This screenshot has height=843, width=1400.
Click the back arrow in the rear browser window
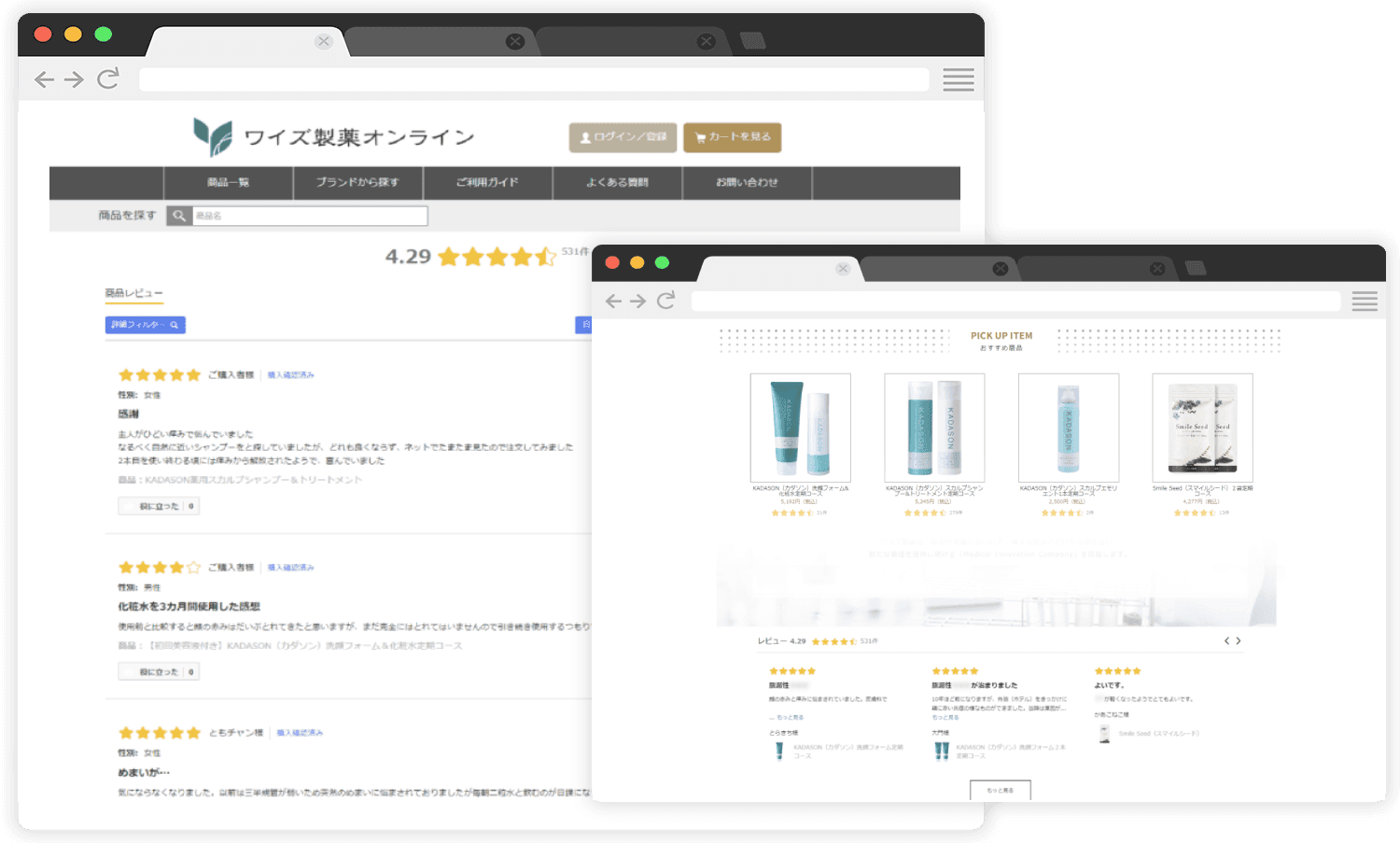(x=44, y=79)
